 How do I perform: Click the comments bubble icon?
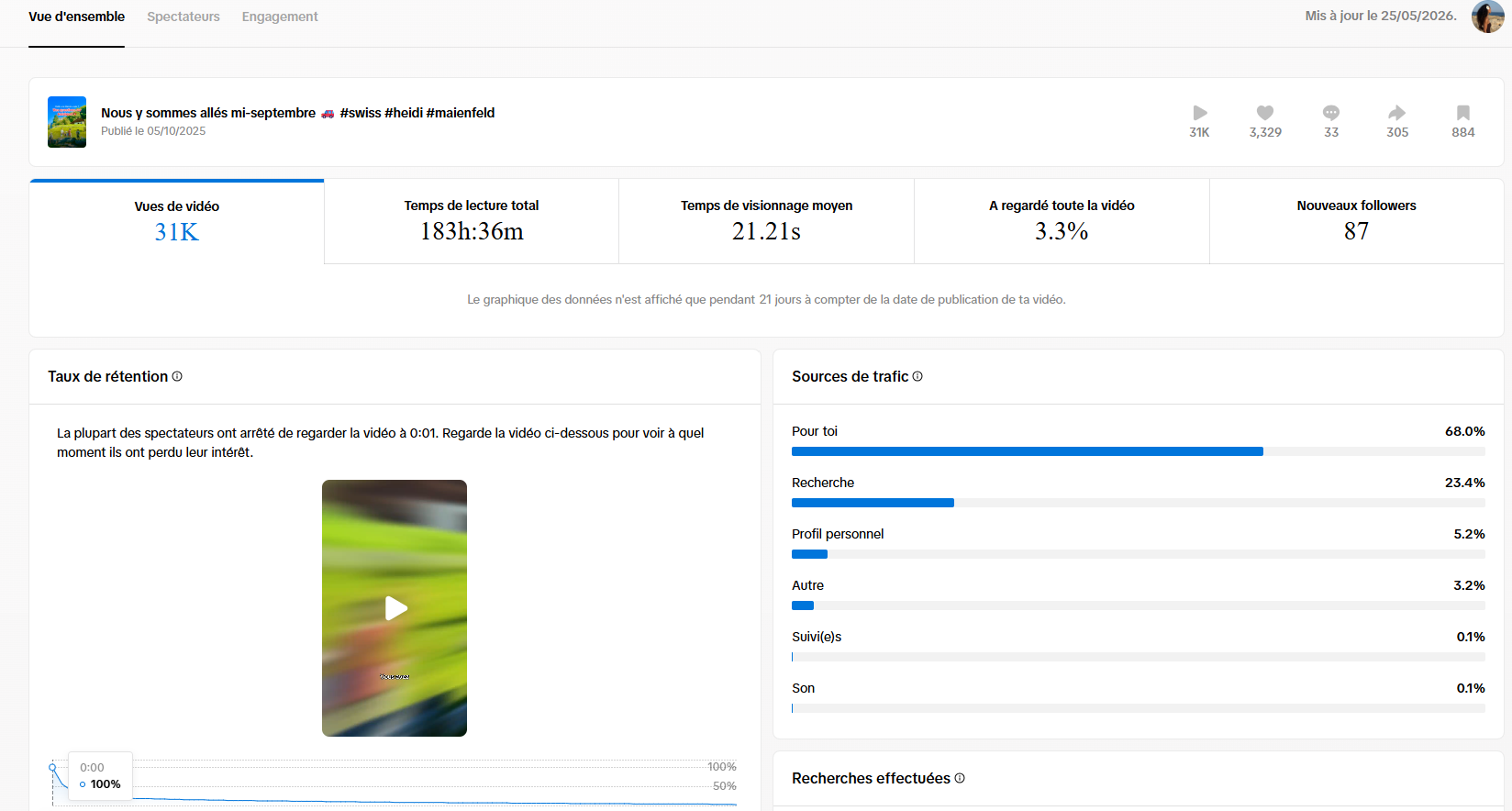[x=1331, y=113]
